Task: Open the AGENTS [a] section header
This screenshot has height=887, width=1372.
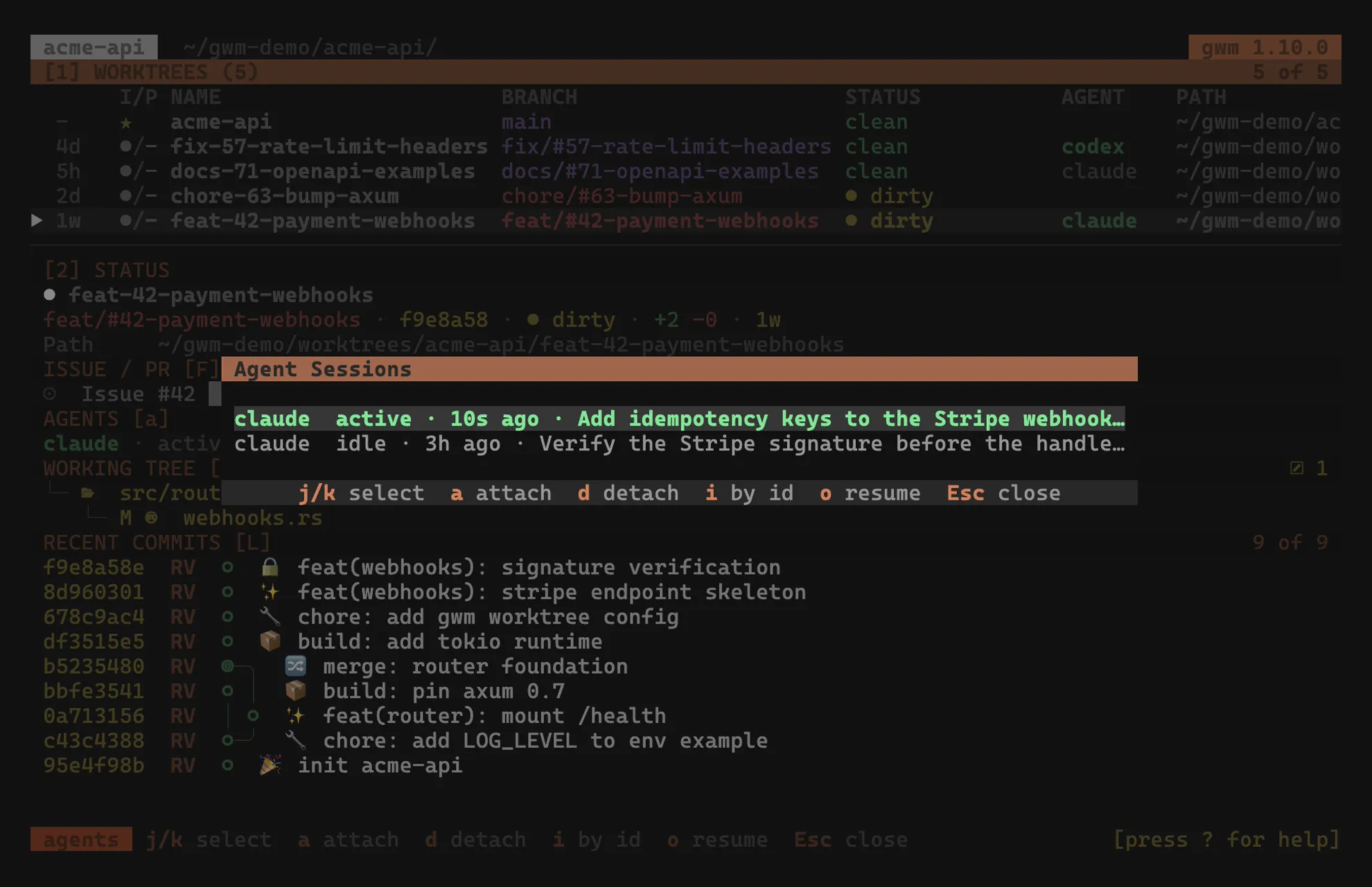Action: click(106, 419)
